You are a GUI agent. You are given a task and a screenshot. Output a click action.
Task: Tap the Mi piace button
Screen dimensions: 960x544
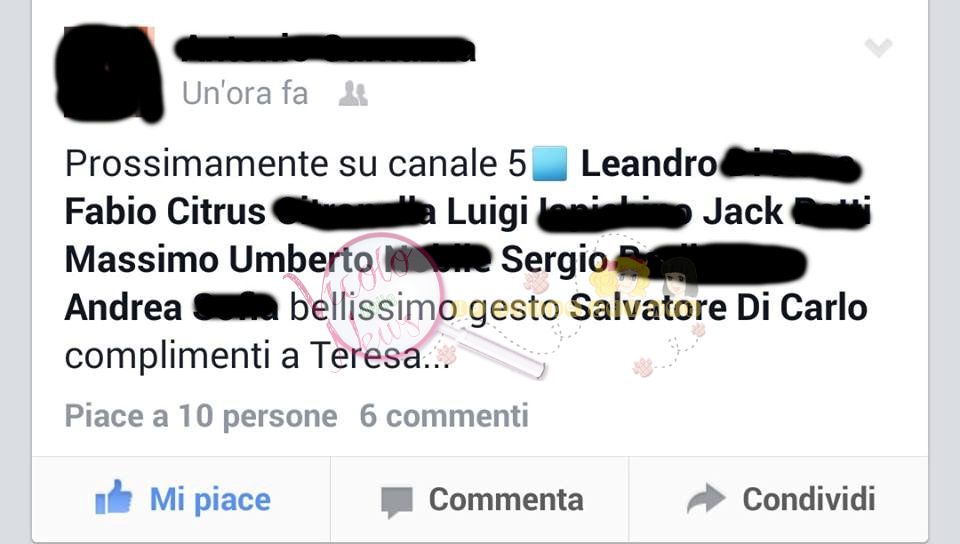tap(181, 499)
